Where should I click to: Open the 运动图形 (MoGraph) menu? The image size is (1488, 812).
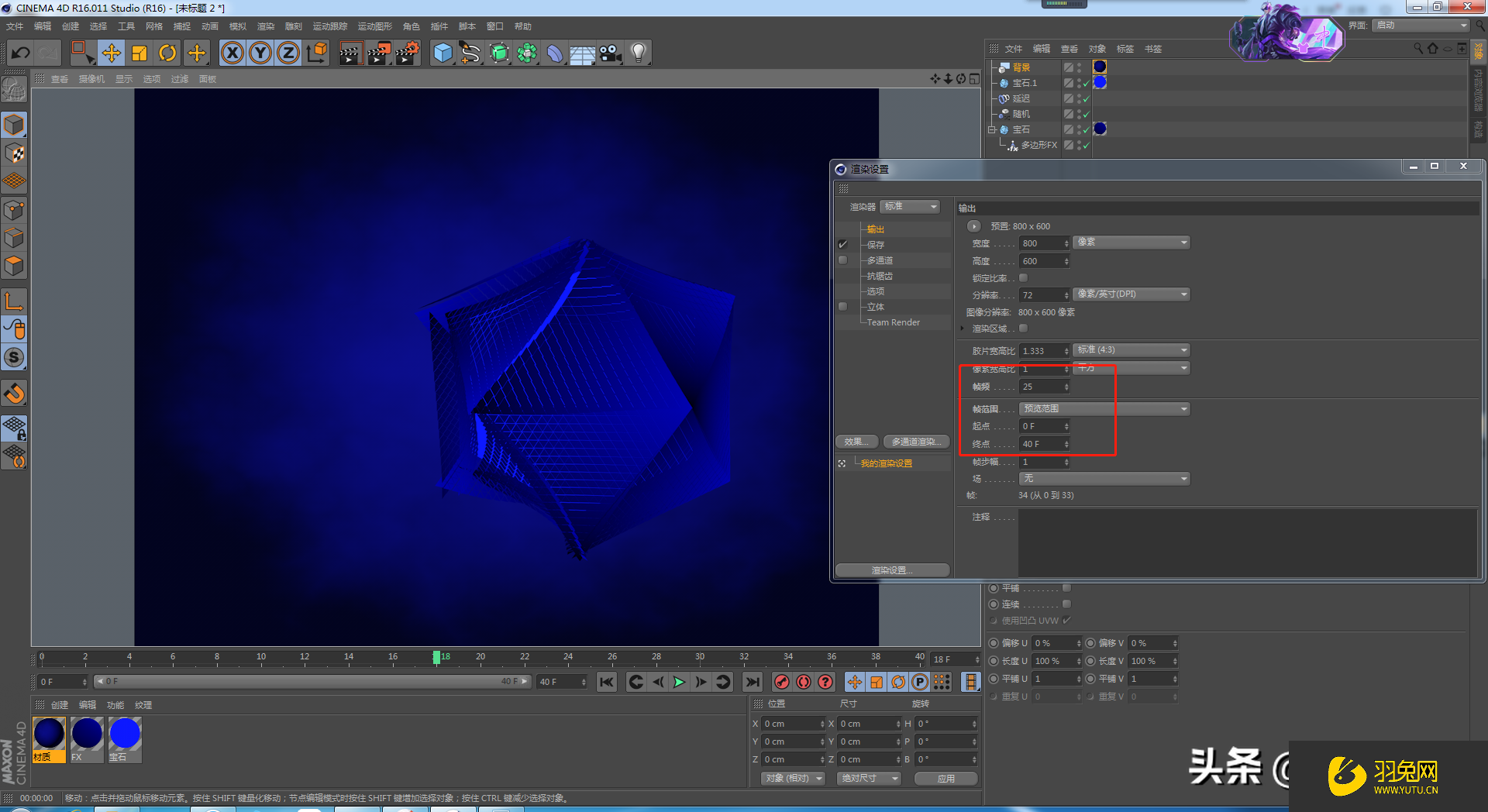coord(374,26)
